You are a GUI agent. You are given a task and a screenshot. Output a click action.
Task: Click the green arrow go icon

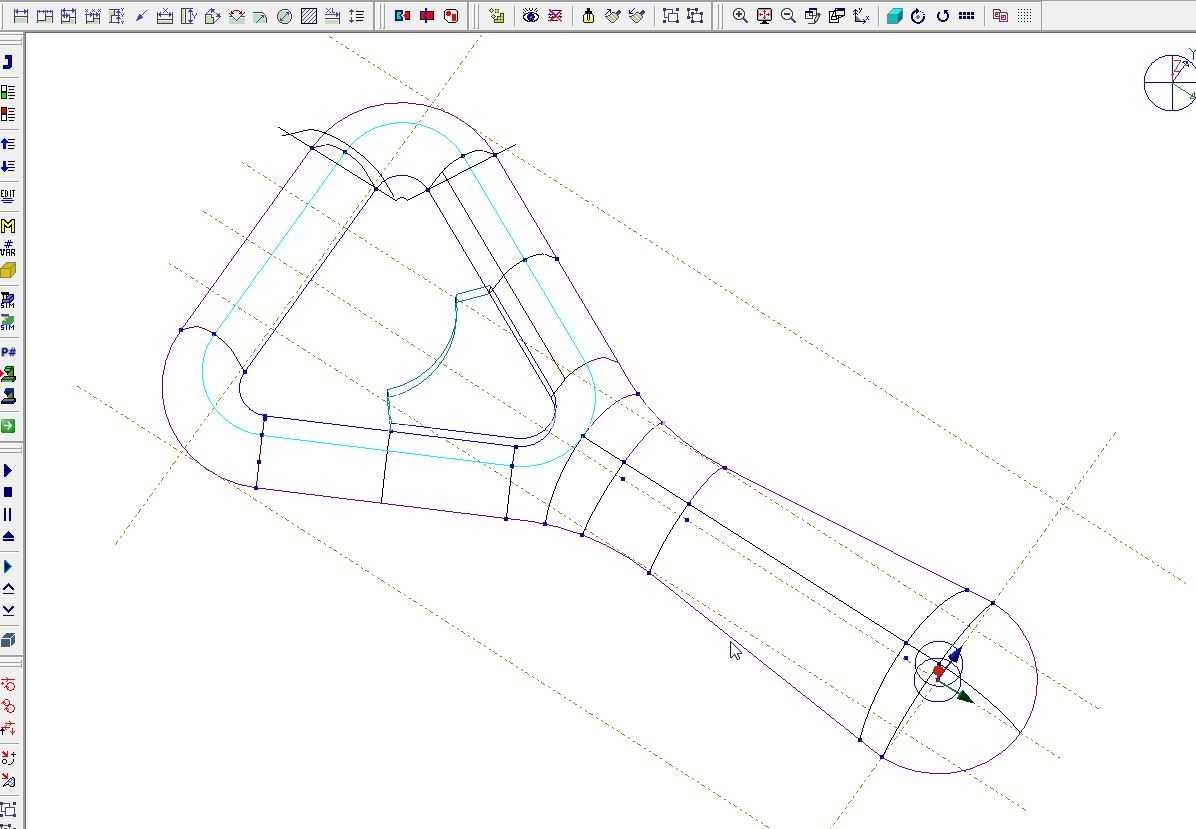[x=8, y=426]
